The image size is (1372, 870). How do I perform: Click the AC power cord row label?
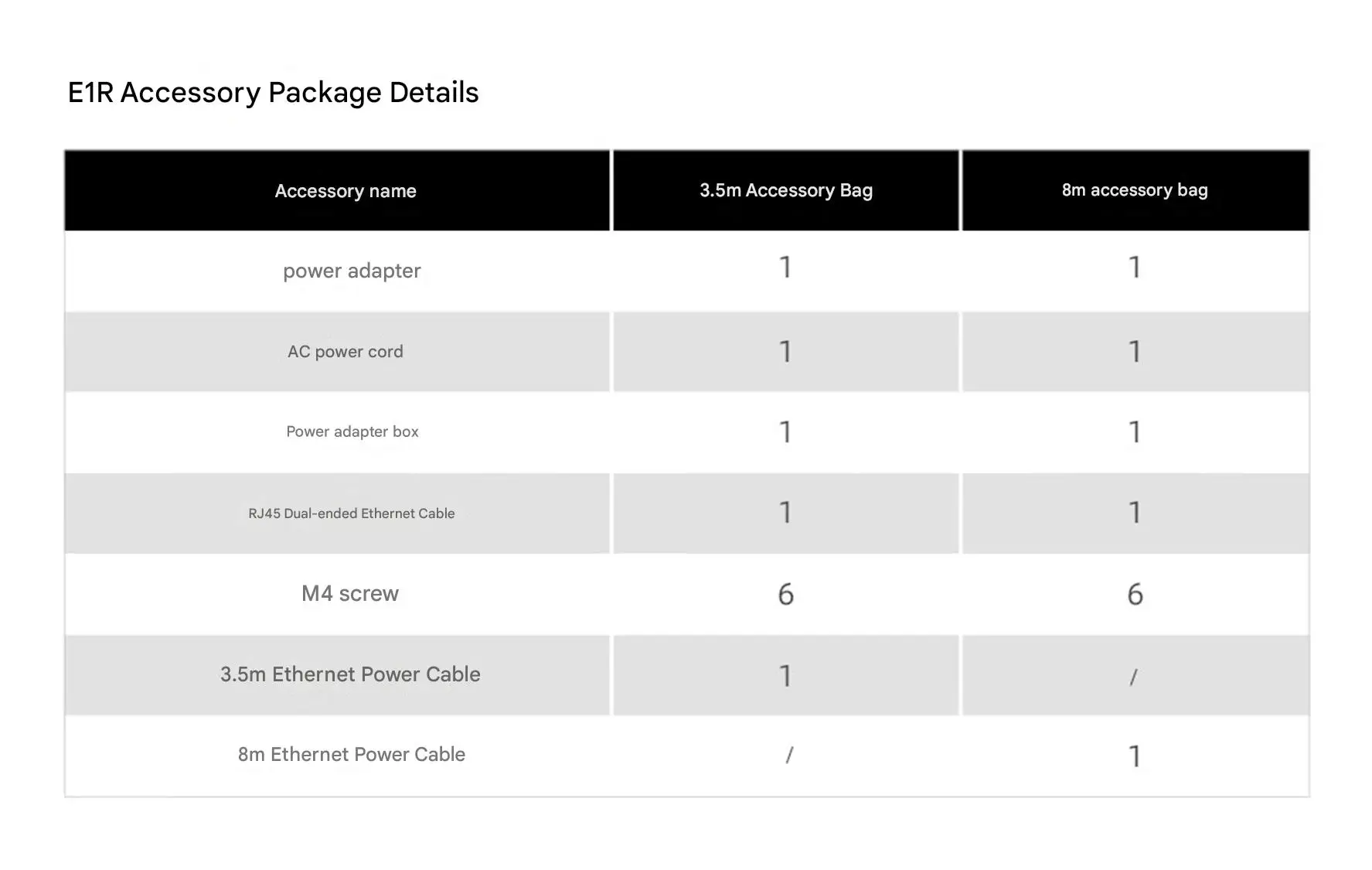click(x=346, y=351)
